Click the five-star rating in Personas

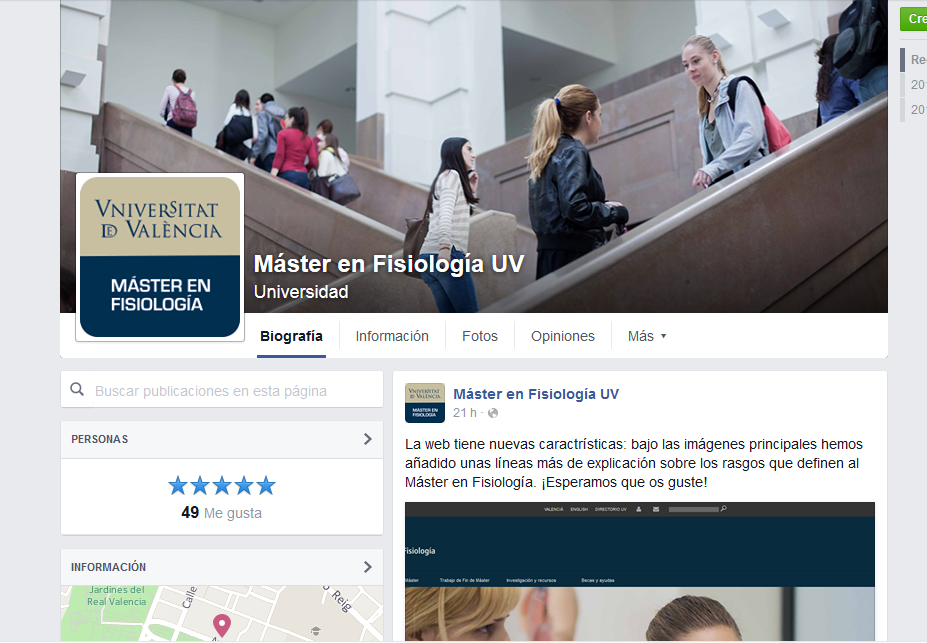click(222, 486)
